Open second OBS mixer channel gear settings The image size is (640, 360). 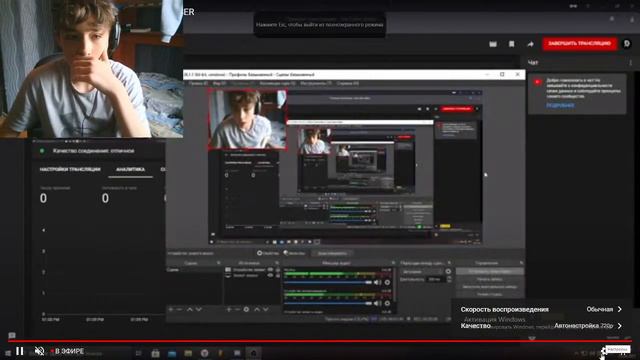tap(387, 303)
